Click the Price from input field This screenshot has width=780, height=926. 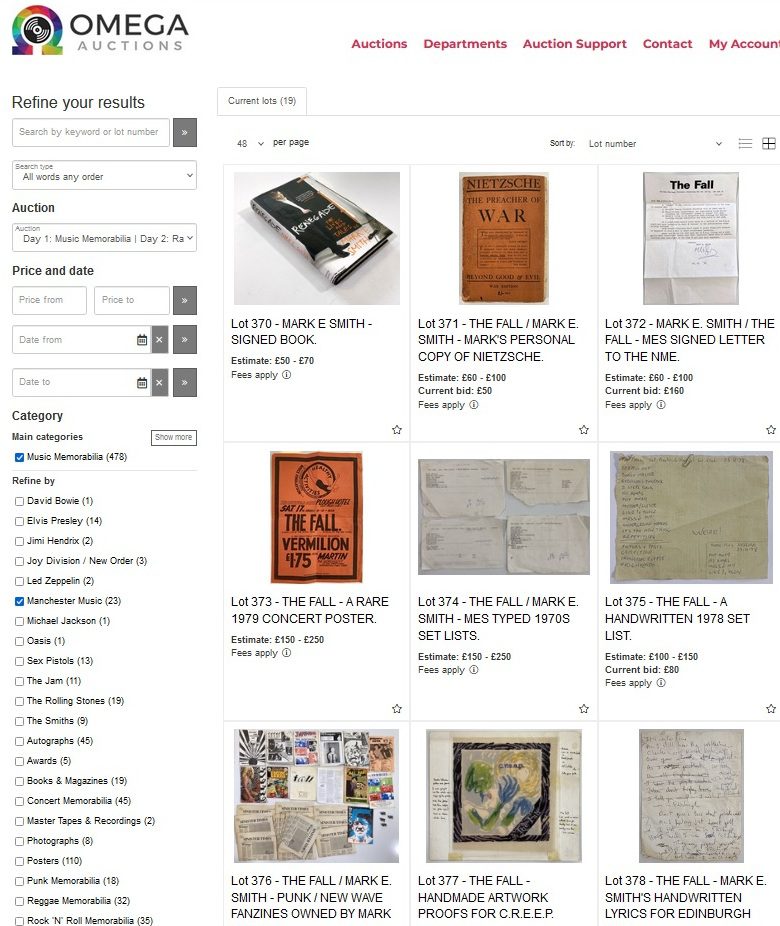(x=50, y=300)
